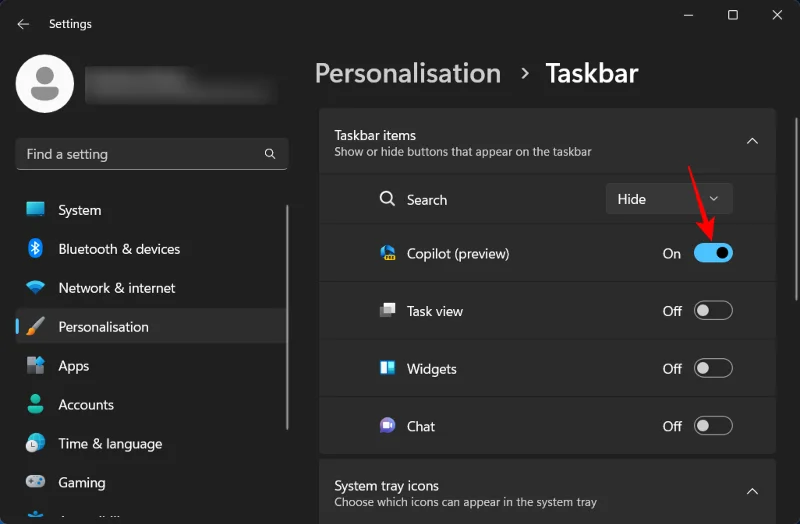800x524 pixels.
Task: Turn on the Task view toggle
Action: click(713, 310)
